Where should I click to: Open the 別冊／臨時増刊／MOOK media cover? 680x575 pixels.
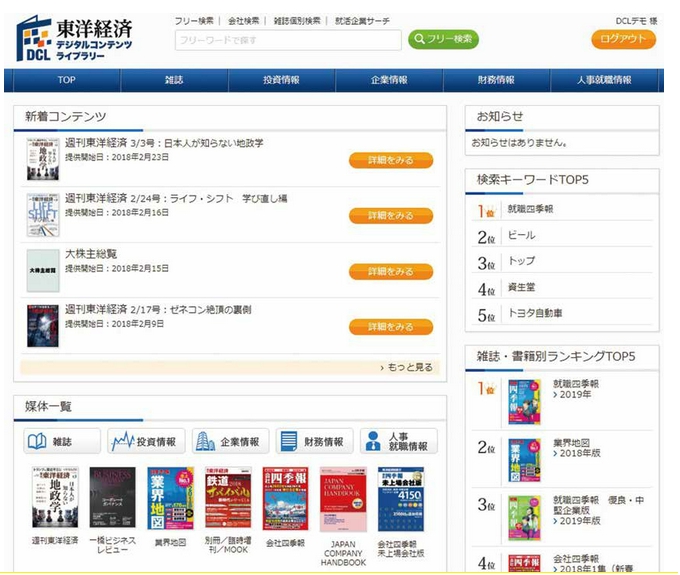(228, 497)
